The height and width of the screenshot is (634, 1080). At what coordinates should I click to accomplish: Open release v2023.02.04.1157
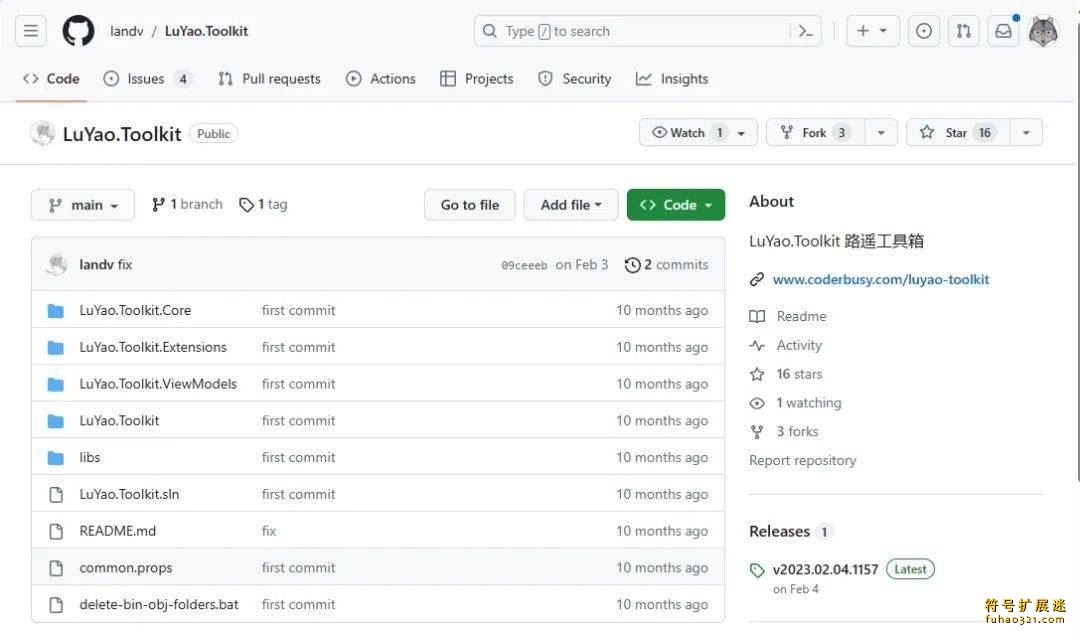coord(825,570)
